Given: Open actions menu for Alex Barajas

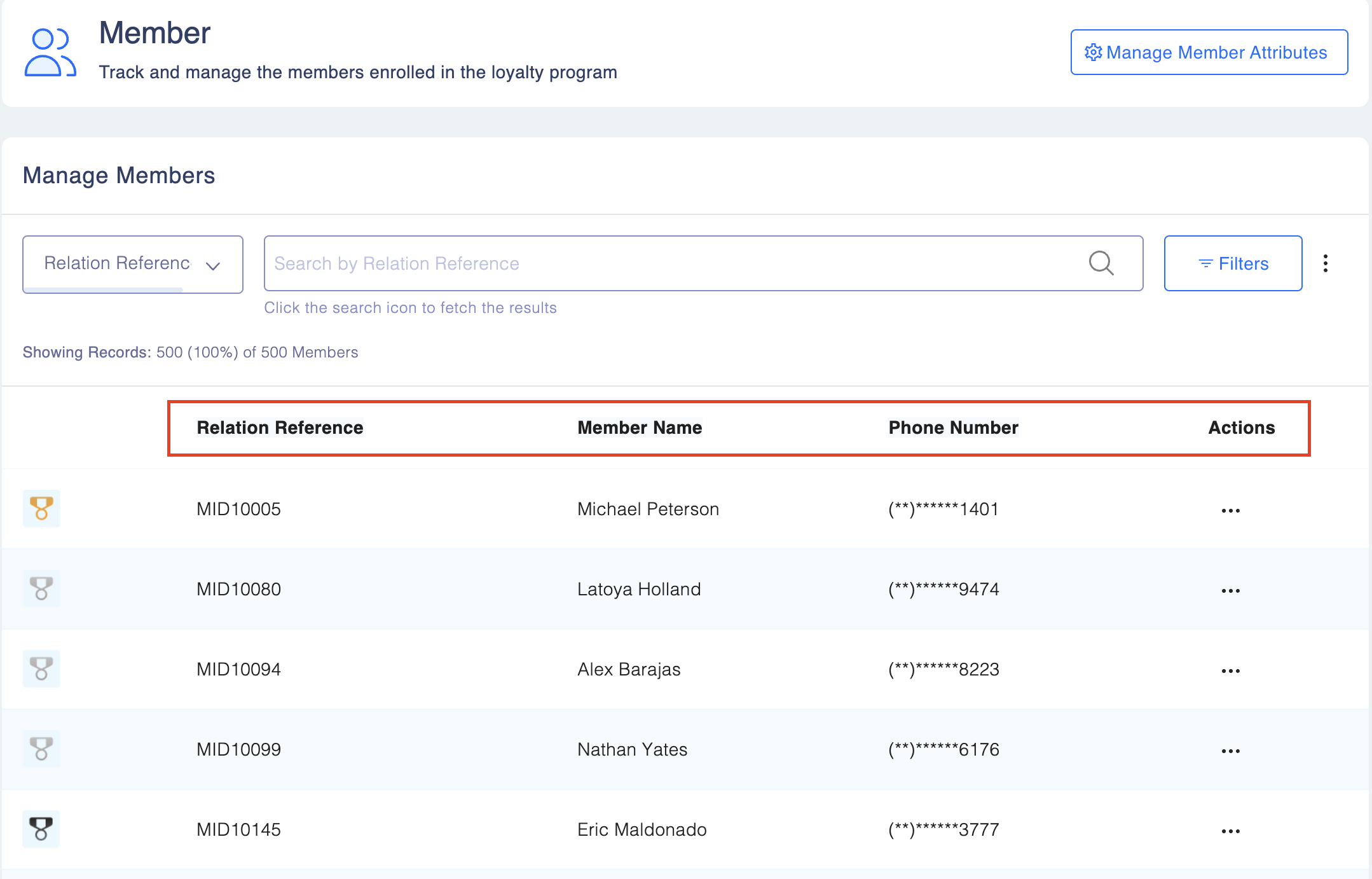Looking at the screenshot, I should tap(1230, 671).
